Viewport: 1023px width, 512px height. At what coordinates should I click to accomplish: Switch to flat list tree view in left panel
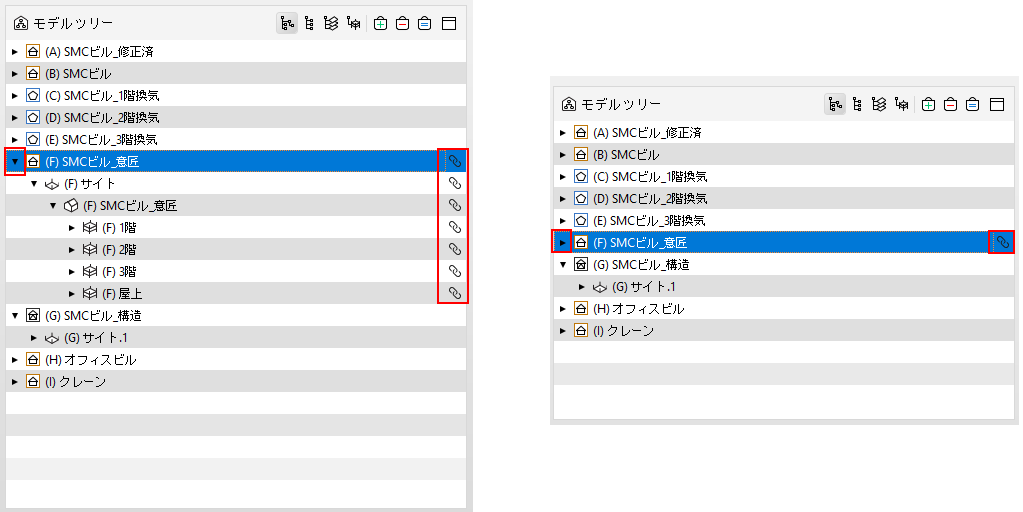pyautogui.click(x=309, y=23)
